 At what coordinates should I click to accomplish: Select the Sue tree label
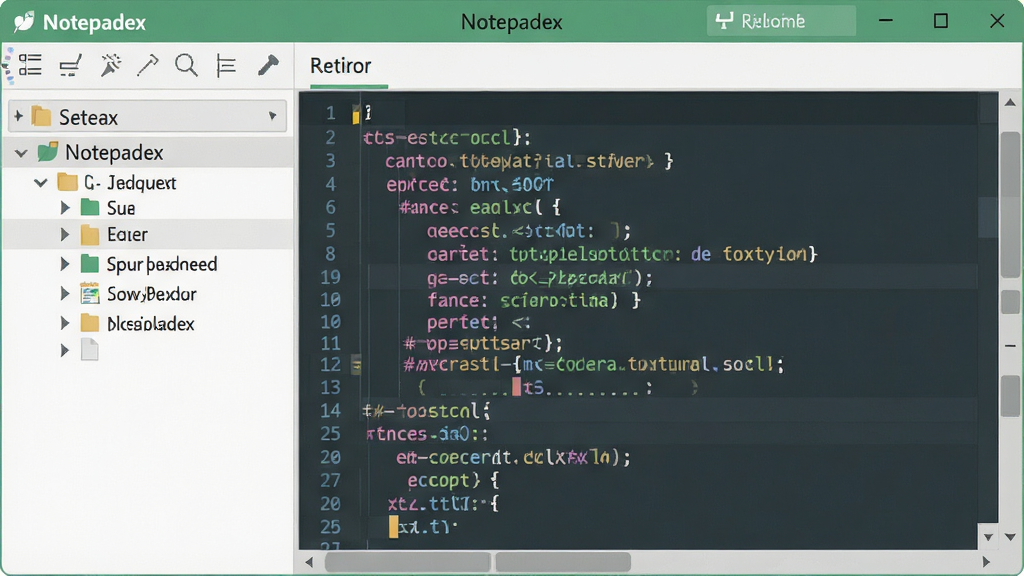(121, 208)
